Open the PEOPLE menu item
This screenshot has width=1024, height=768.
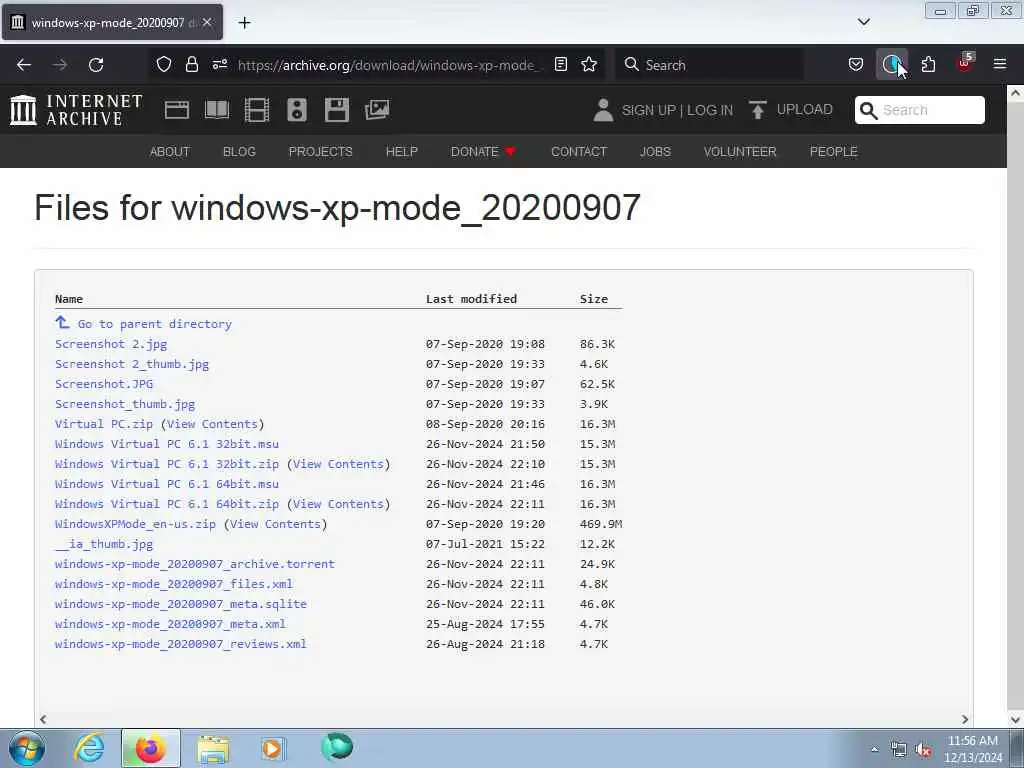(x=833, y=152)
